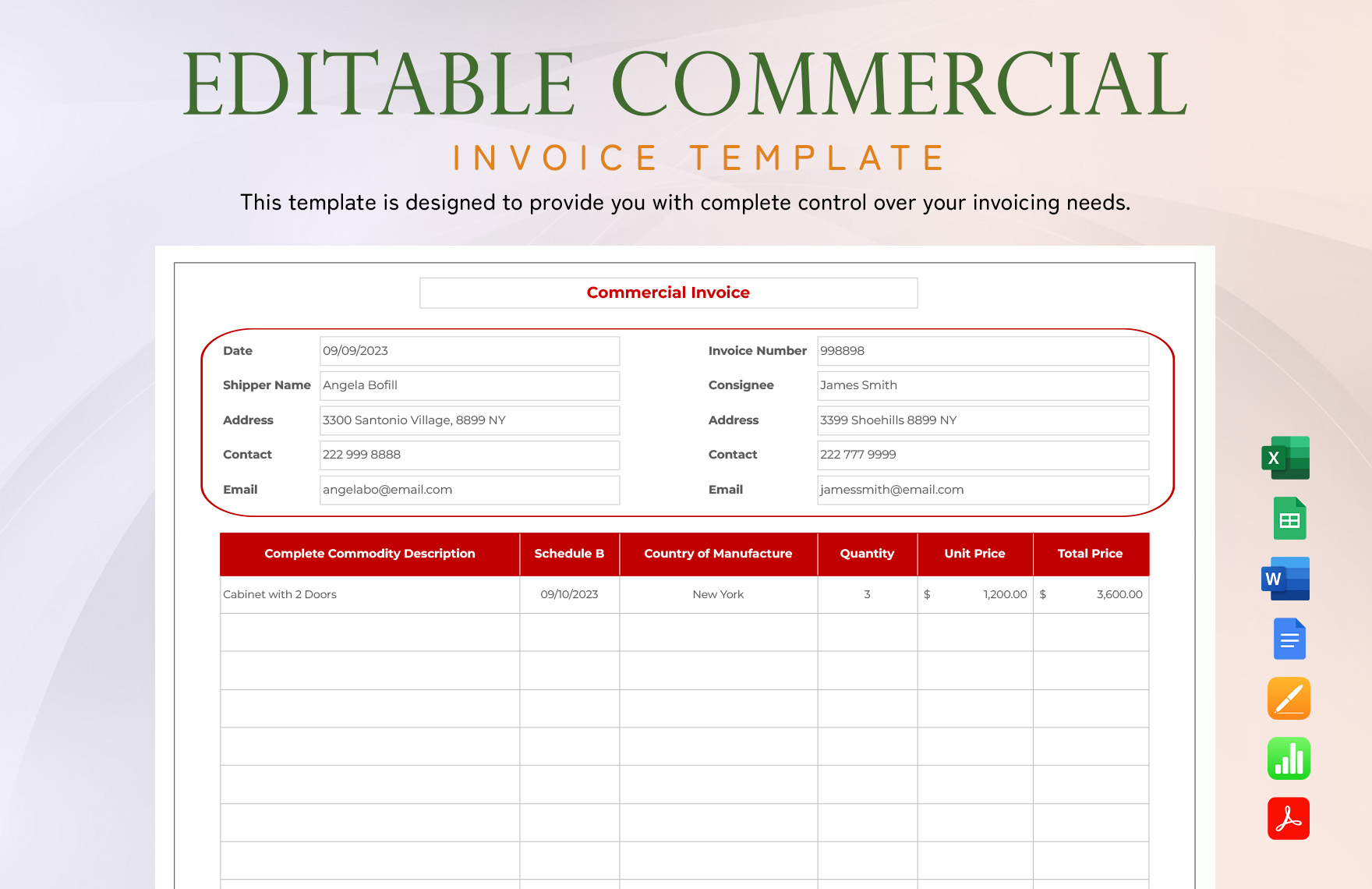Click the INVOICE TEMPLATE subheading
Screen dimensions: 1372x889
(699, 158)
